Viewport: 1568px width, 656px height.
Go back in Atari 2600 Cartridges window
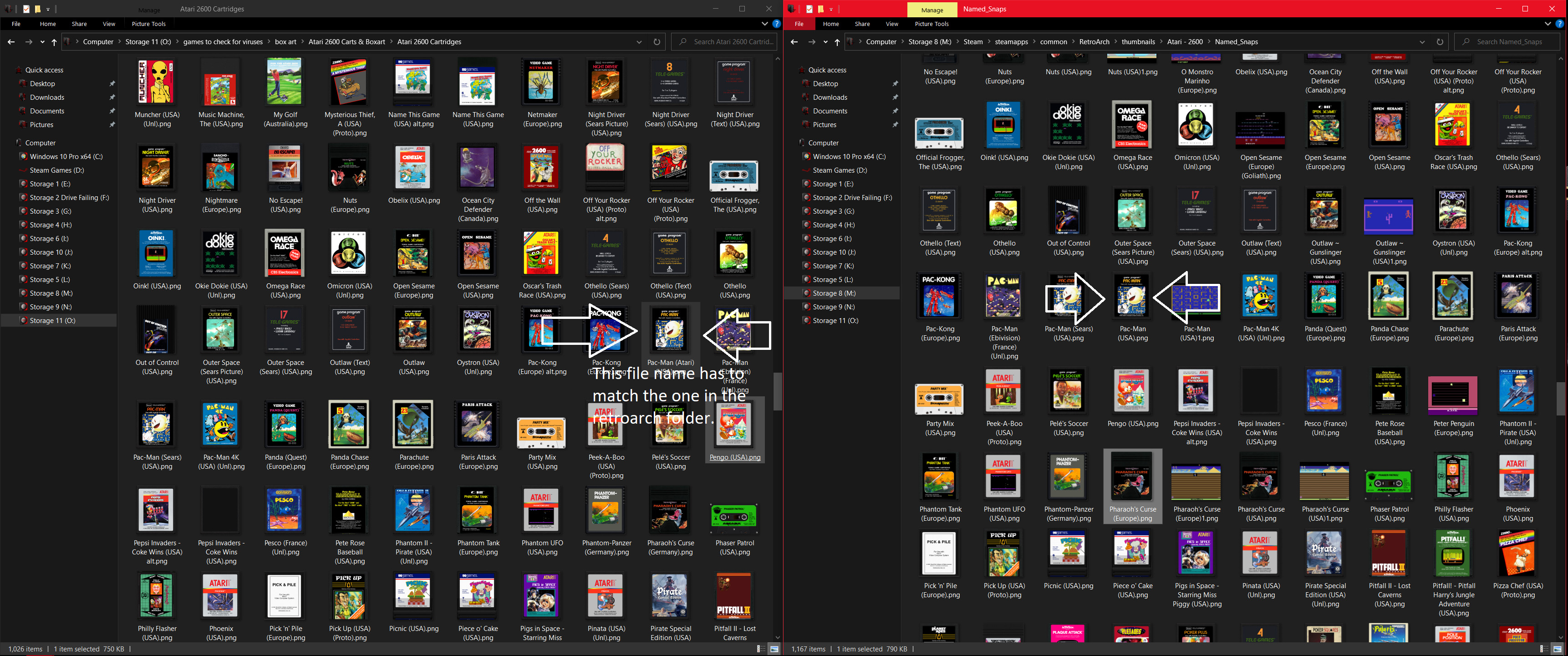coord(11,42)
